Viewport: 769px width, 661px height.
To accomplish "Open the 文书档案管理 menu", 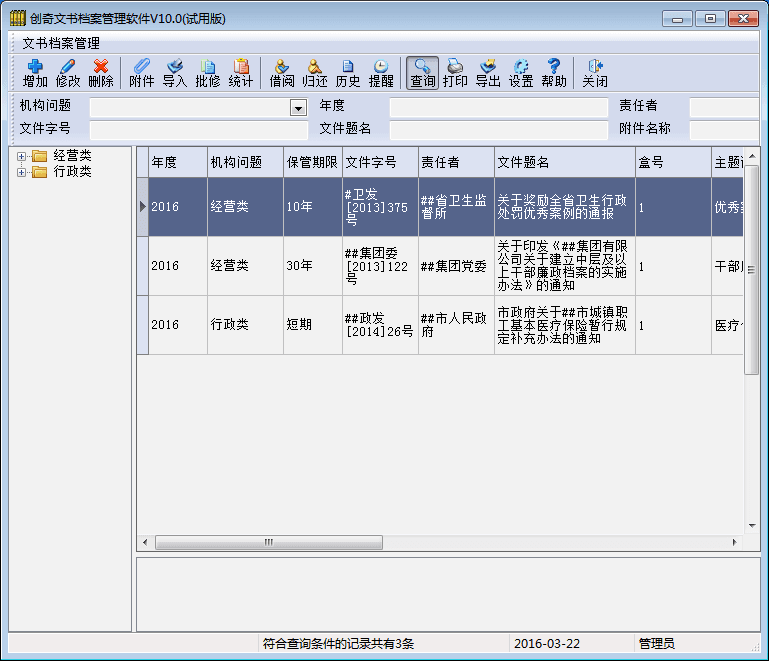I will pyautogui.click(x=61, y=43).
